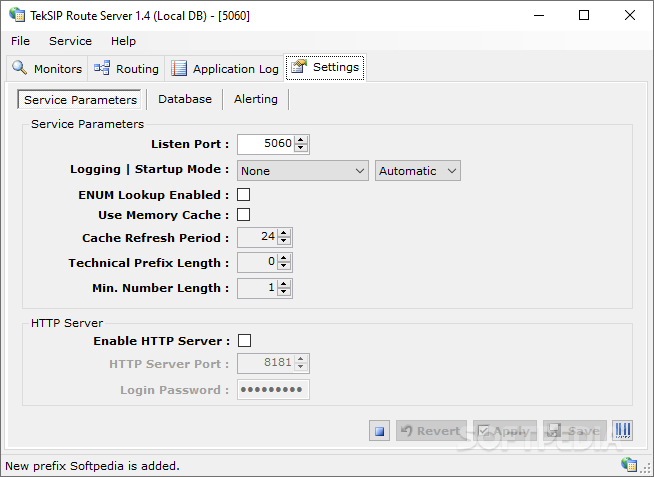Enable the ENUM Lookup Enabled checkbox
654x477 pixels.
pyautogui.click(x=244, y=195)
